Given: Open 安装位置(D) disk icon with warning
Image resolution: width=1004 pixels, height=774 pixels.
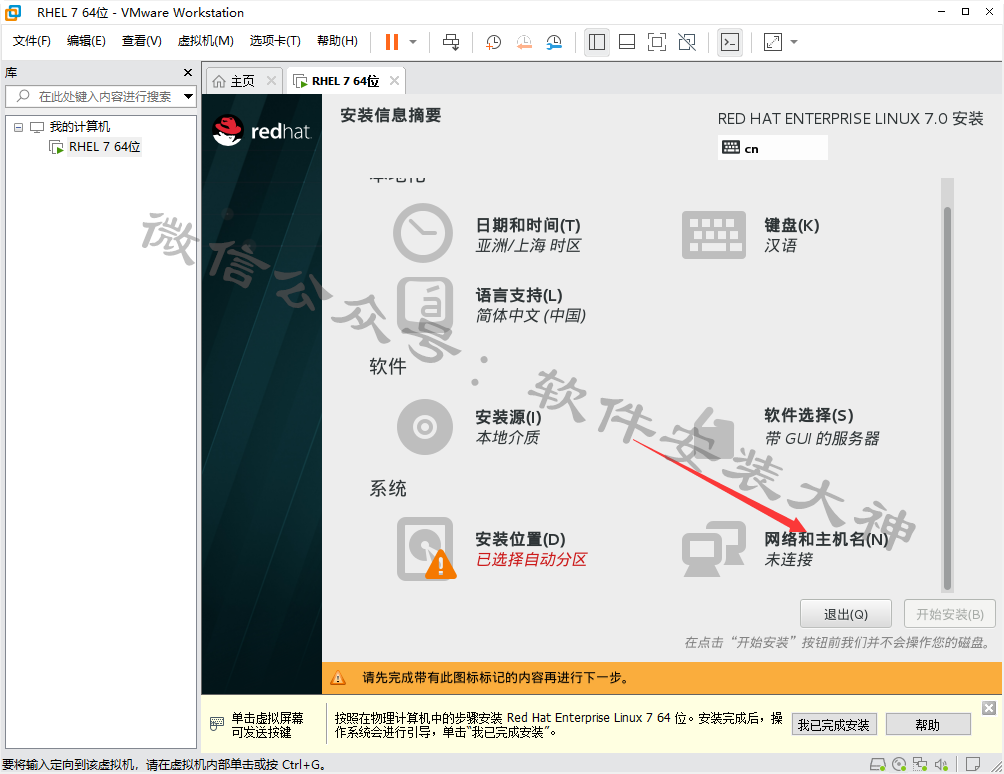Looking at the screenshot, I should tap(426, 549).
